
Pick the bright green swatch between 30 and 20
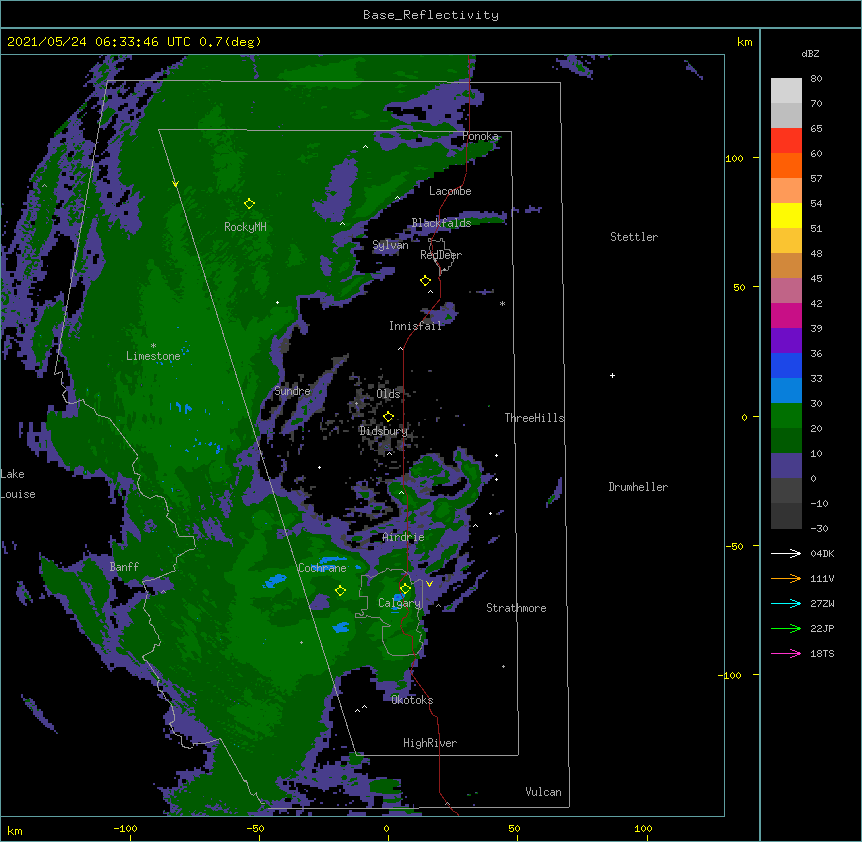click(786, 416)
